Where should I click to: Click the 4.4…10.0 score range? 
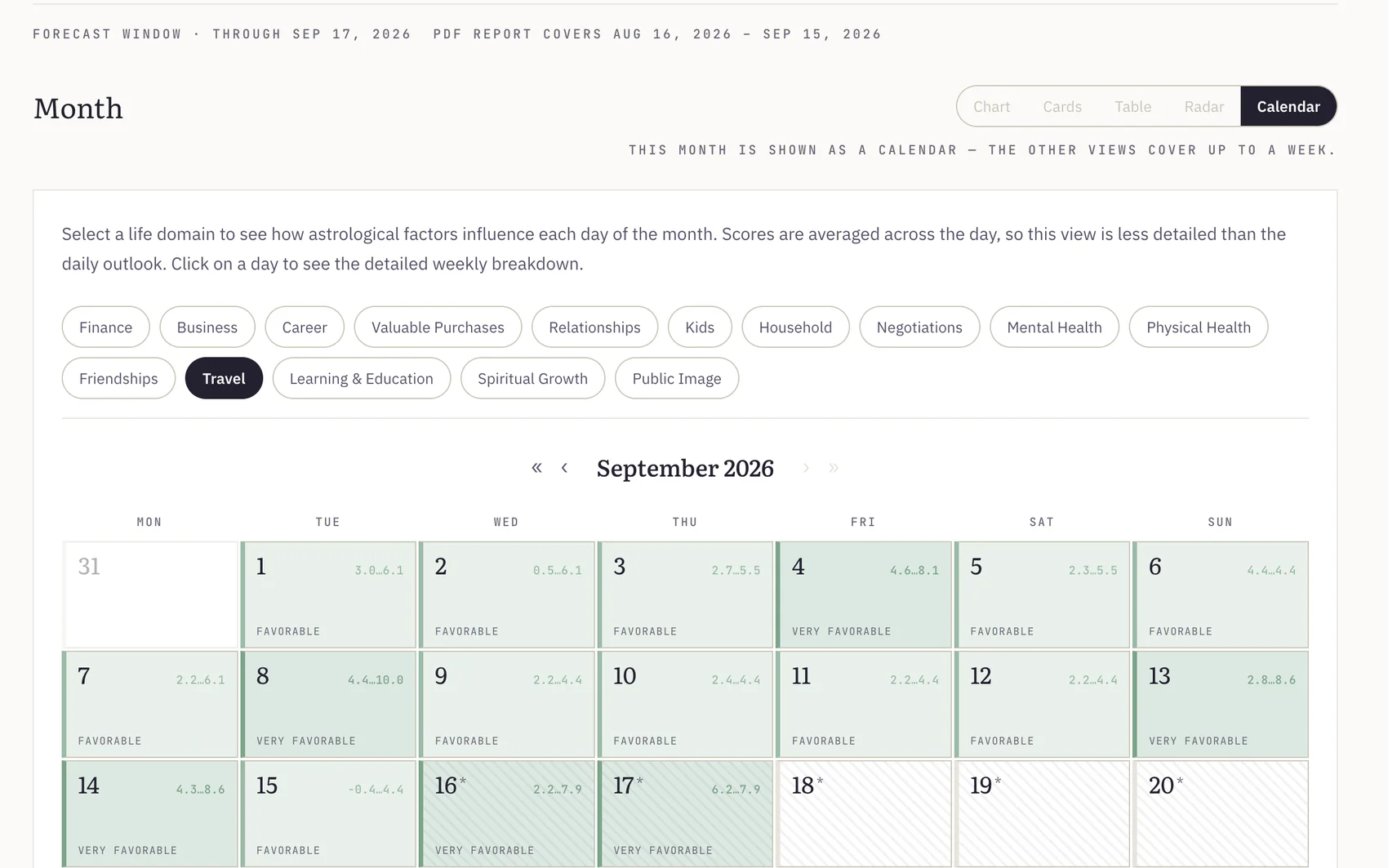(376, 679)
